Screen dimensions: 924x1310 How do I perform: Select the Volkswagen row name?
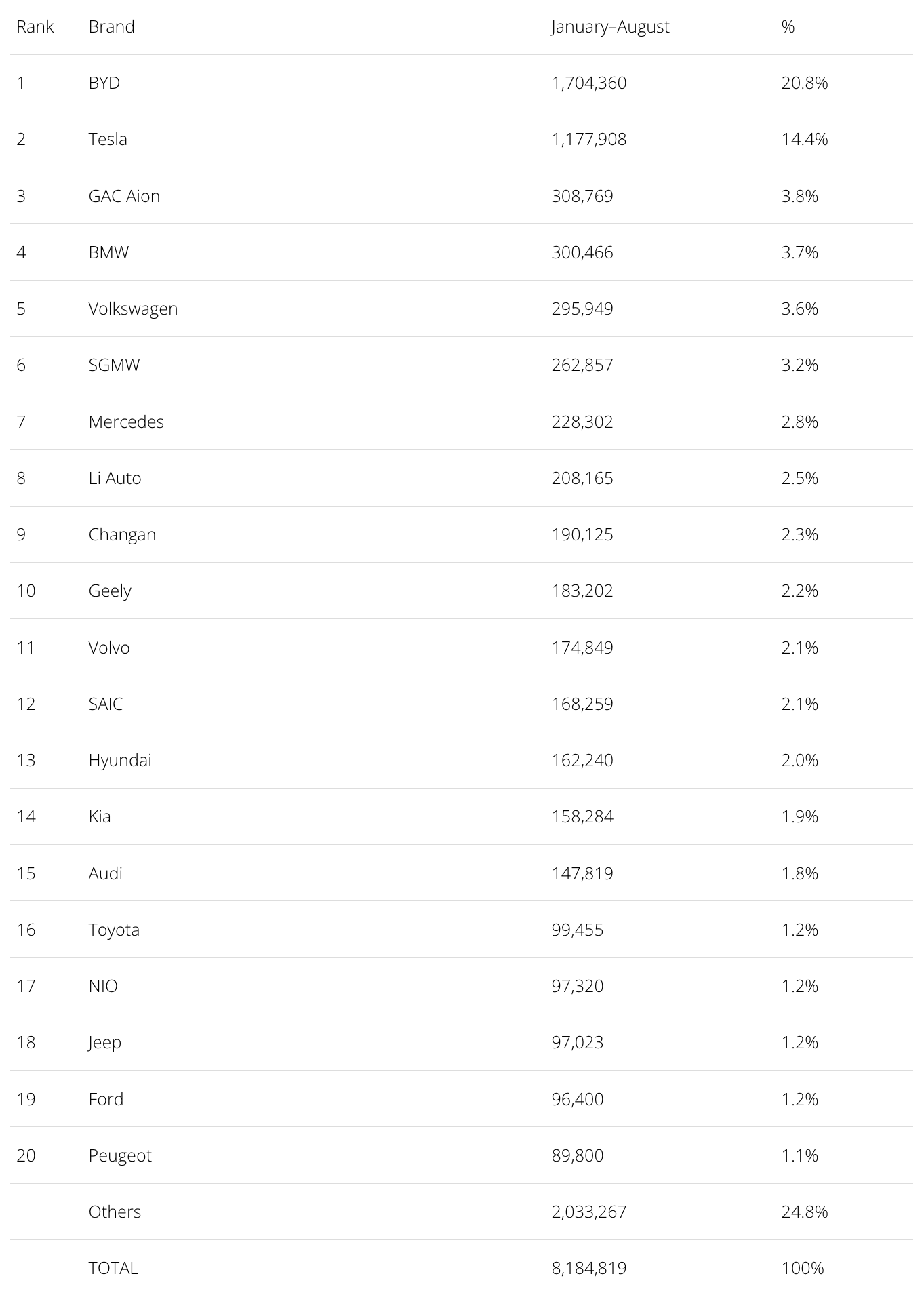point(134,309)
